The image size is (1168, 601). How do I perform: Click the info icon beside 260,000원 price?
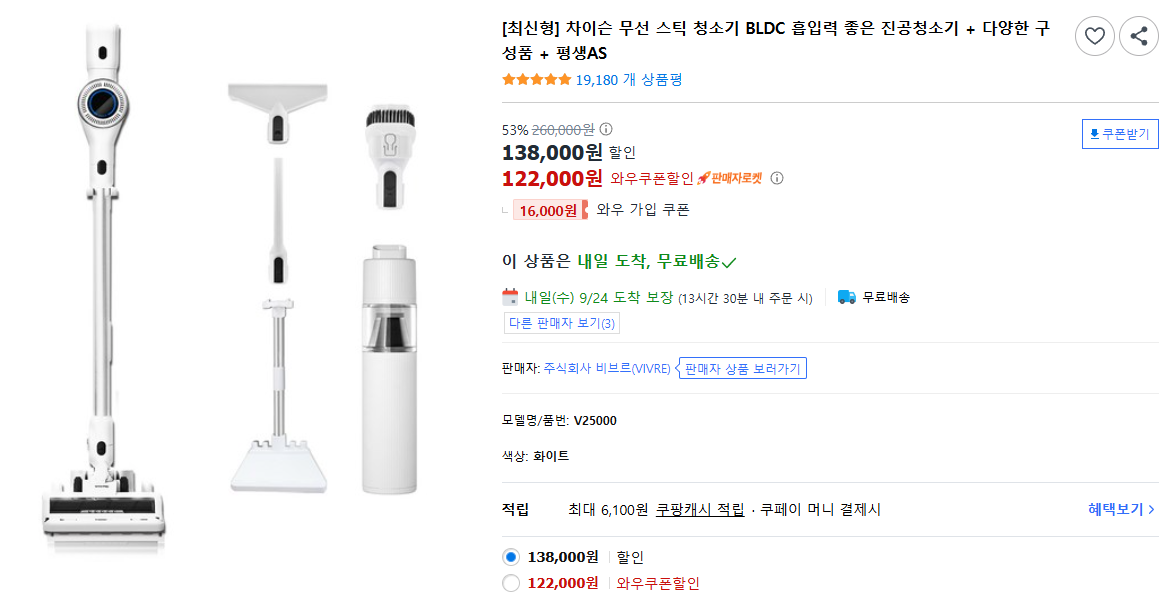point(605,128)
